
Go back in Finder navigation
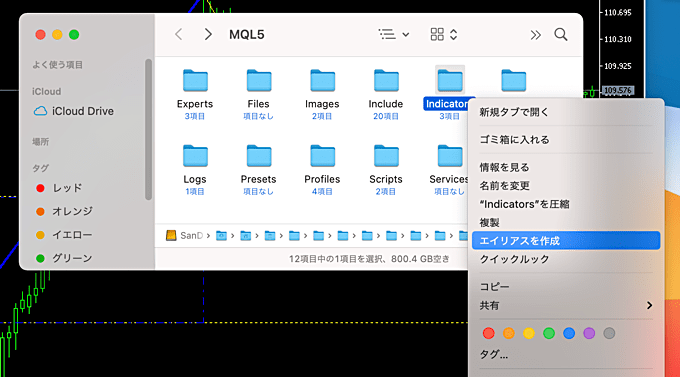coord(178,34)
